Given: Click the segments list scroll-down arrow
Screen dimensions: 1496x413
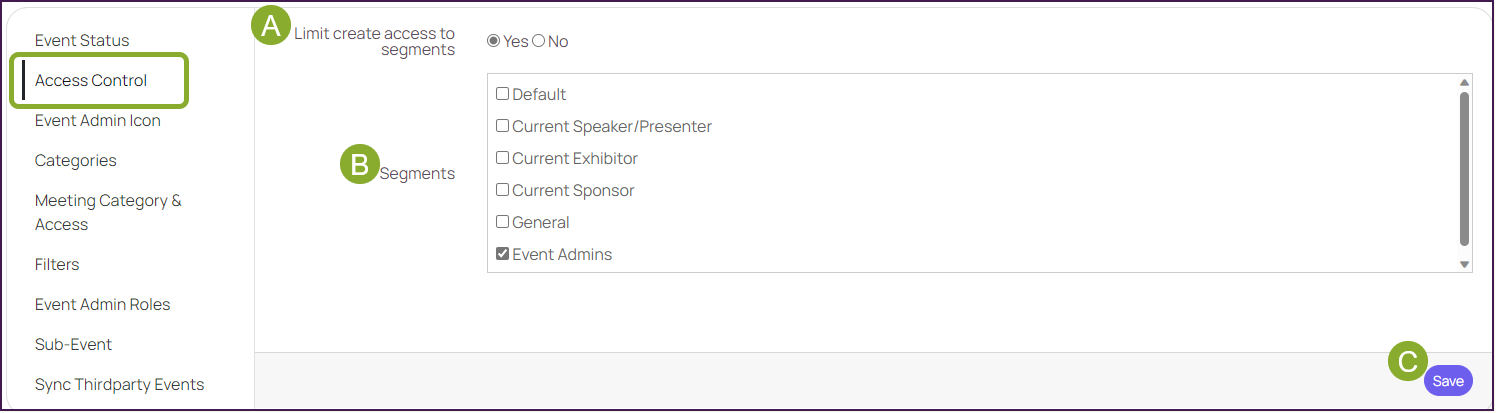Looking at the screenshot, I should pyautogui.click(x=1464, y=264).
